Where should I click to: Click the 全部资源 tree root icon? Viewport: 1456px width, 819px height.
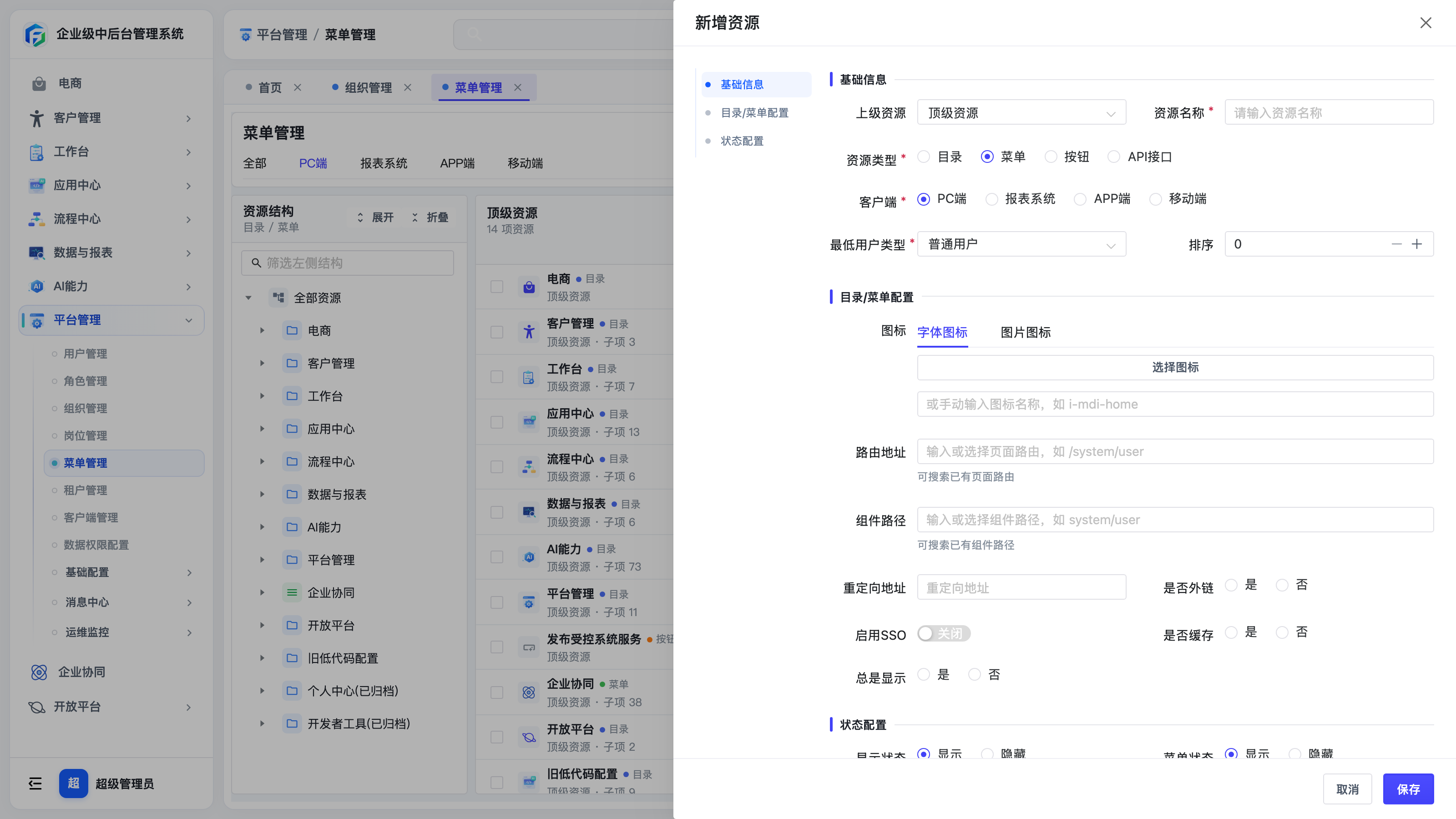(x=278, y=298)
